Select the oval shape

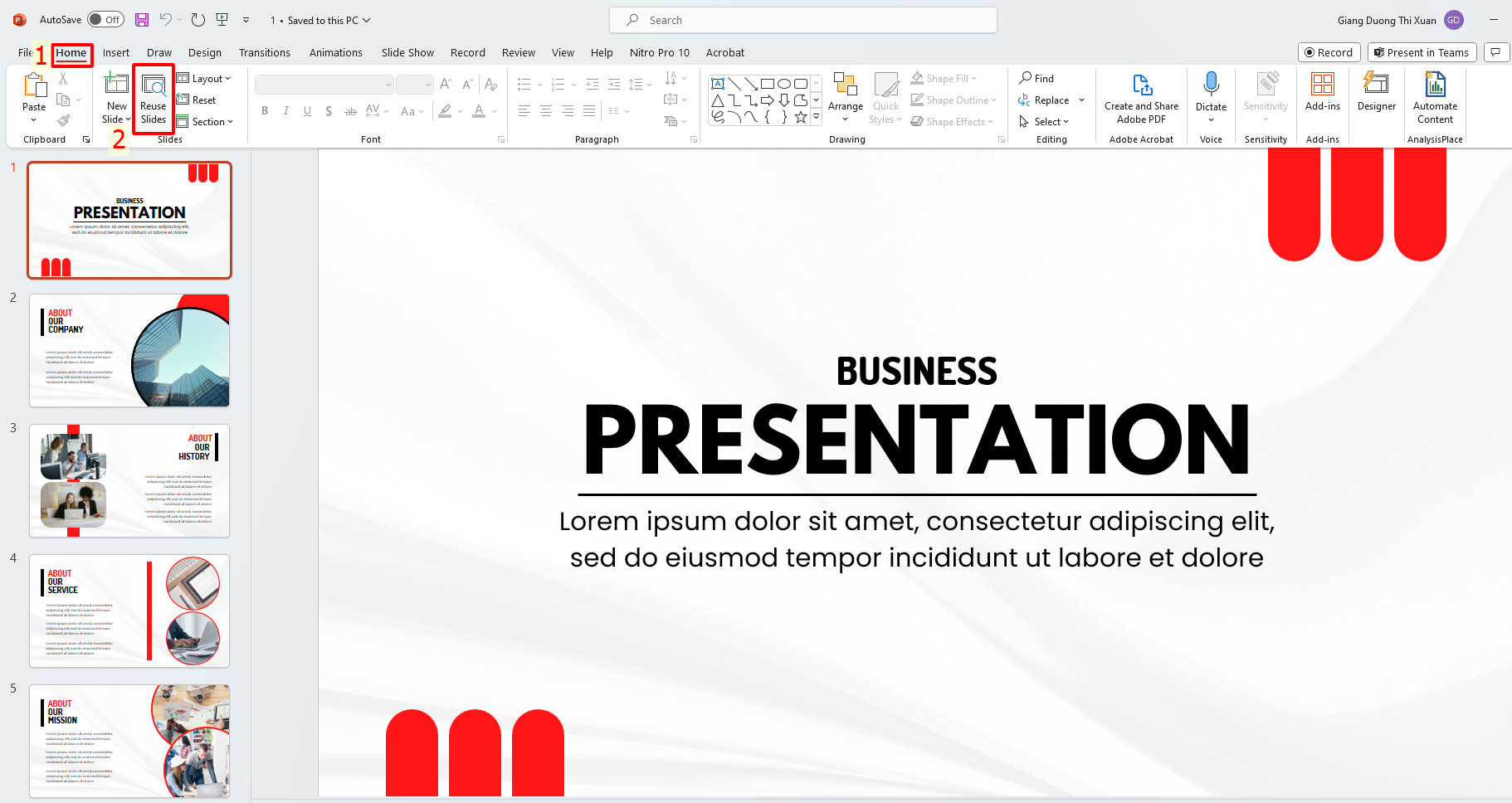click(784, 84)
